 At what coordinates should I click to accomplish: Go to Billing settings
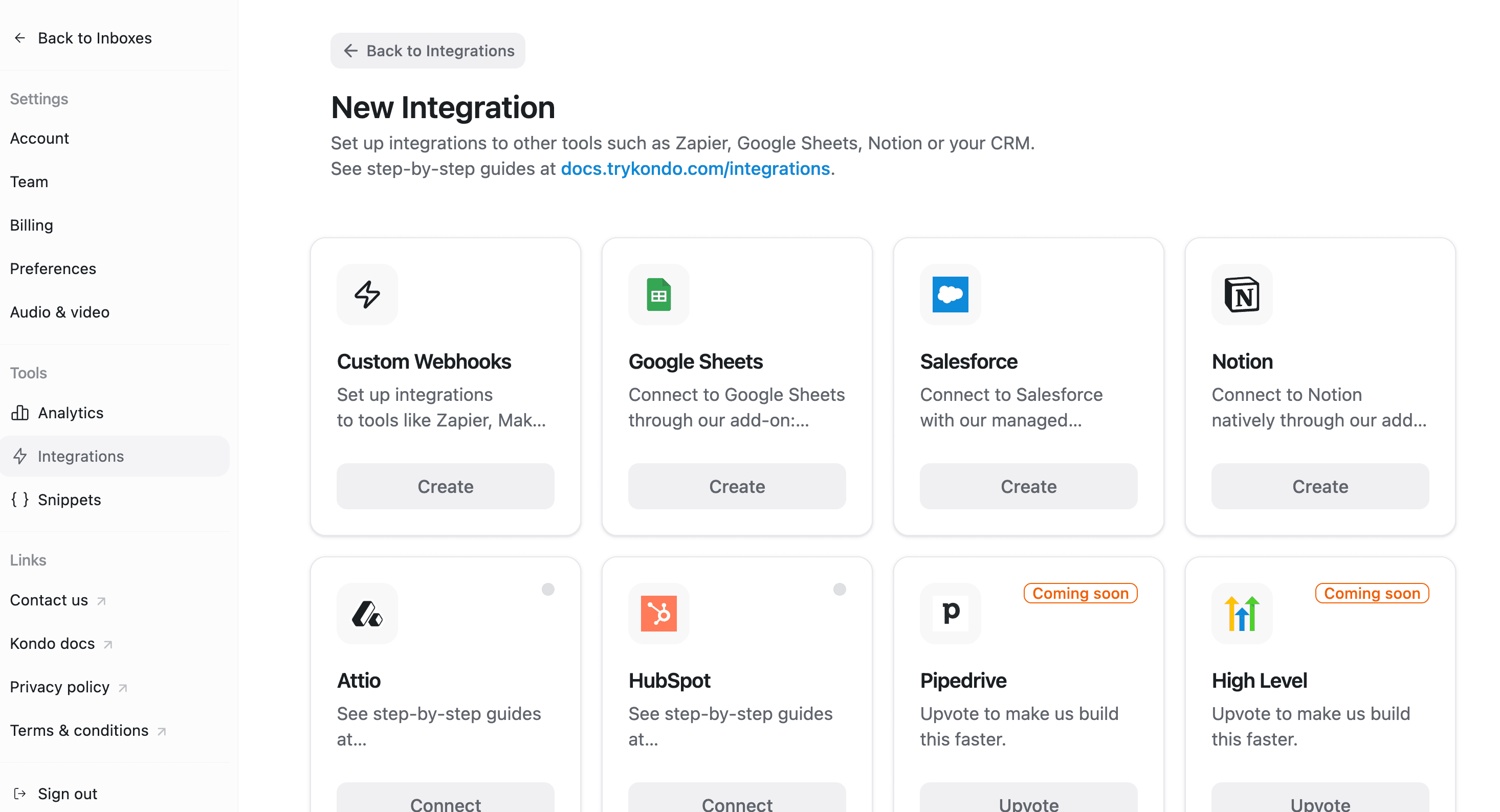[x=31, y=224]
